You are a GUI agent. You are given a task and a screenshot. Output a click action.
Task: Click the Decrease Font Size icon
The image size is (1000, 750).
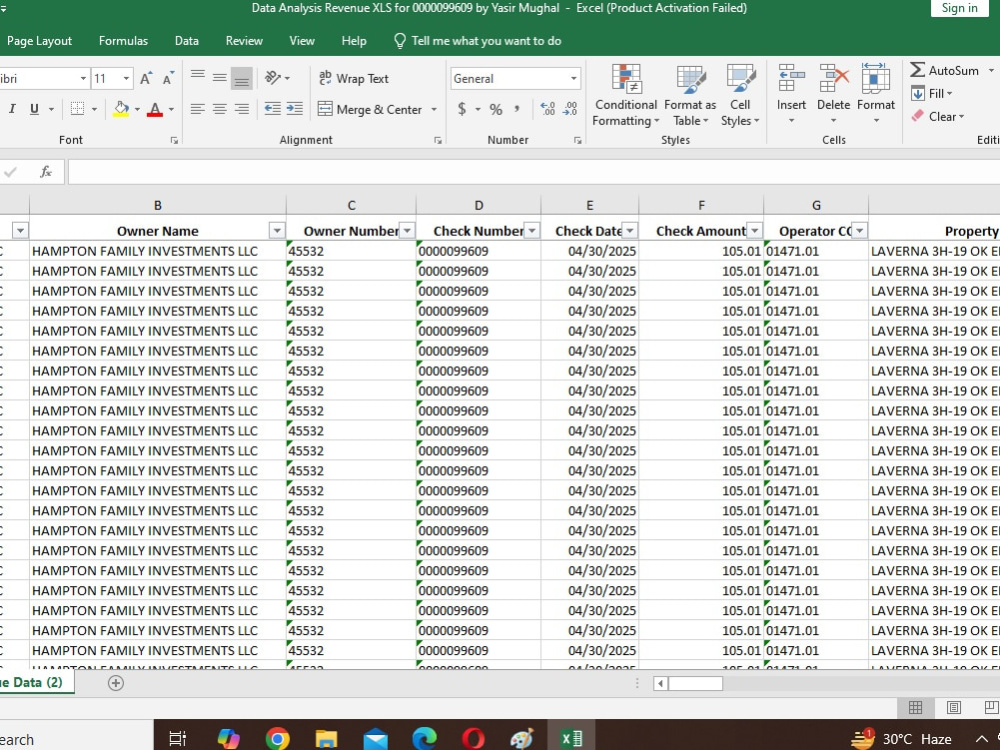(168, 78)
